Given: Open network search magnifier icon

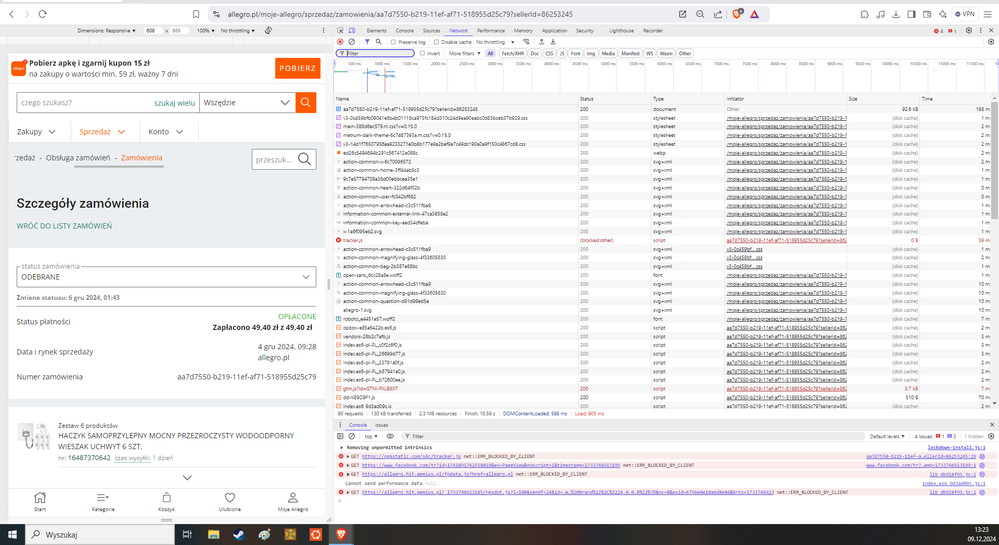Looking at the screenshot, I should [x=378, y=42].
